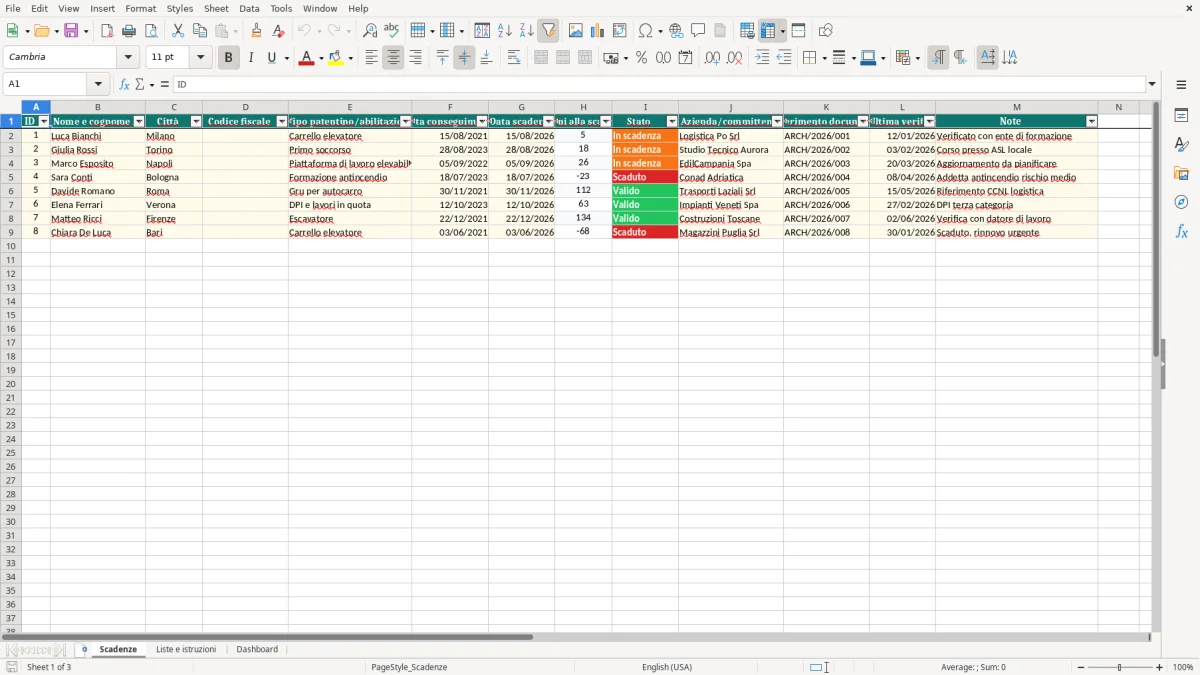Click the font color red swatch
The image size is (1200, 675).
306,58
